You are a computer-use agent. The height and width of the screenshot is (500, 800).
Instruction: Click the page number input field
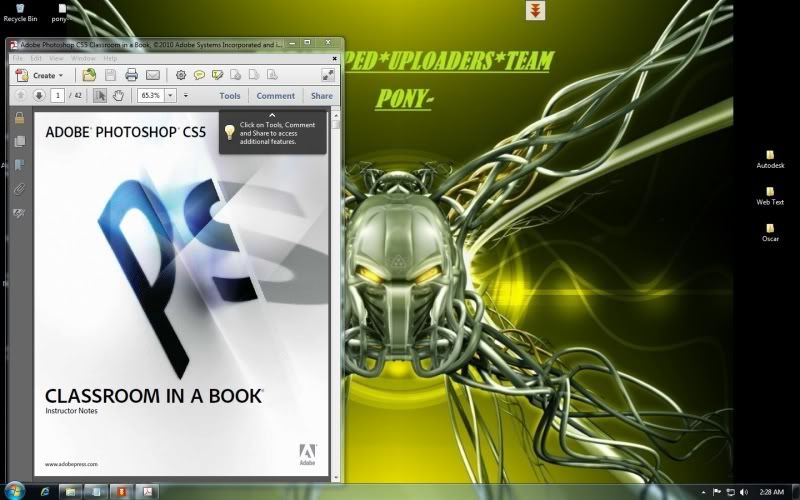pyautogui.click(x=58, y=95)
